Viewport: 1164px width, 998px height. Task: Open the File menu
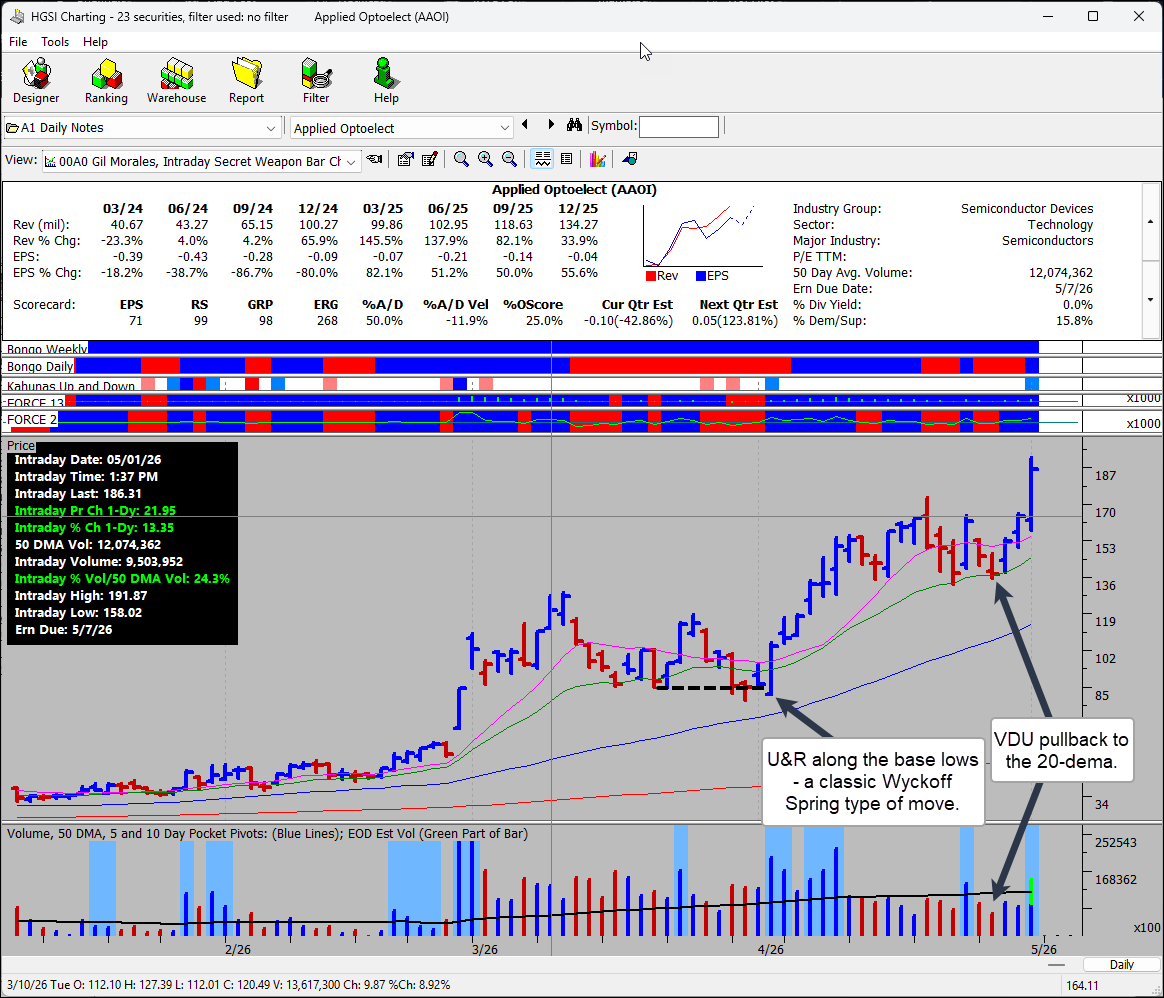pos(18,42)
